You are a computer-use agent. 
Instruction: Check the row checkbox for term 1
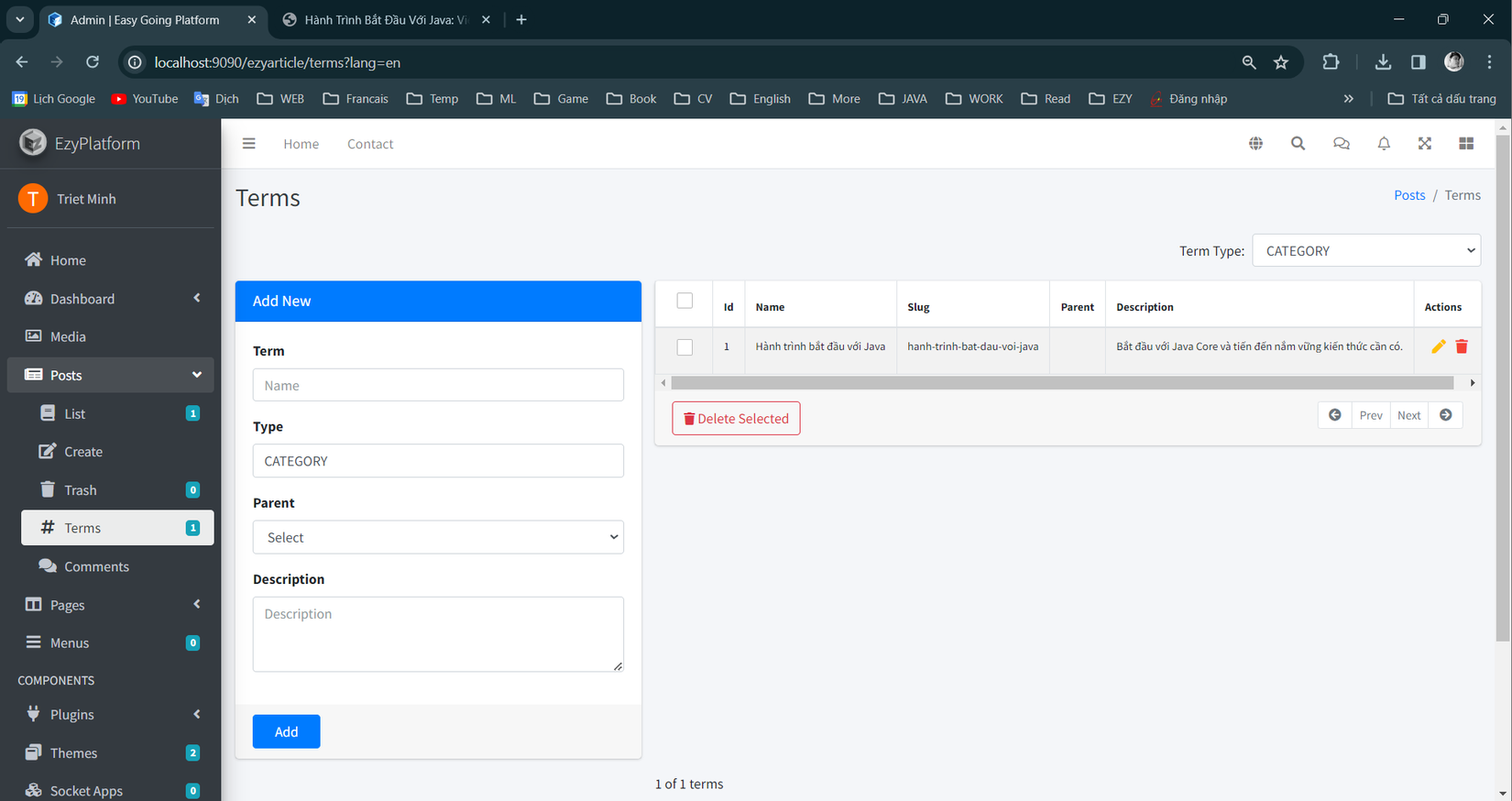click(x=685, y=347)
